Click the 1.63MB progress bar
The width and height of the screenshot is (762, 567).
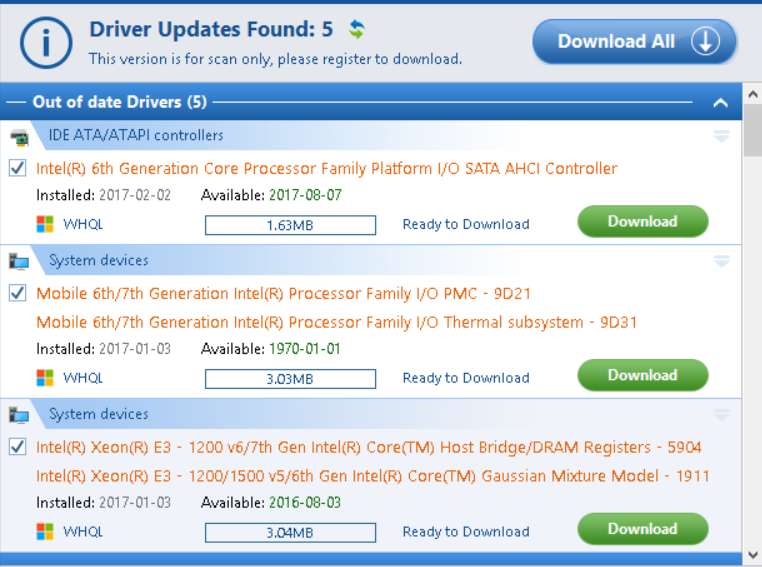(290, 225)
